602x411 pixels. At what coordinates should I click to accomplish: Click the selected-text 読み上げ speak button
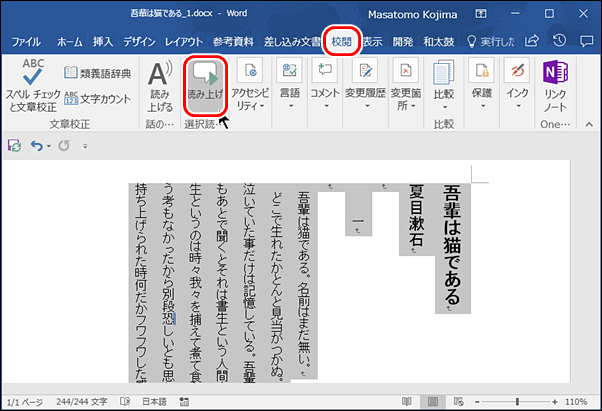point(206,83)
